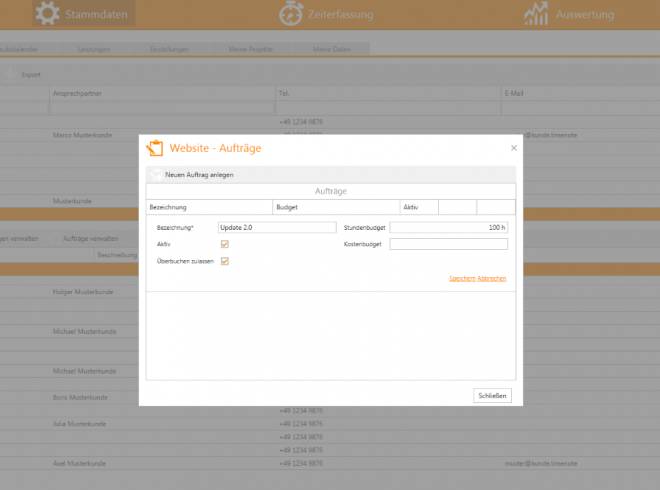The image size is (660, 490).
Task: Switch to the Meine Projekte tab
Action: tap(250, 49)
